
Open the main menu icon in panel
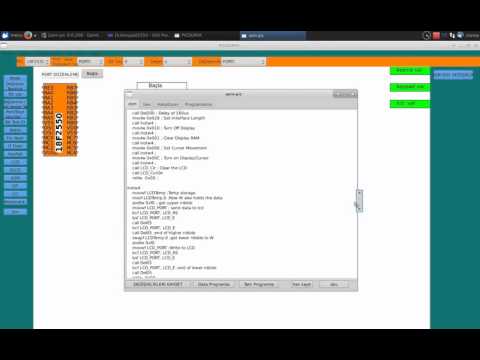[x=5, y=35]
